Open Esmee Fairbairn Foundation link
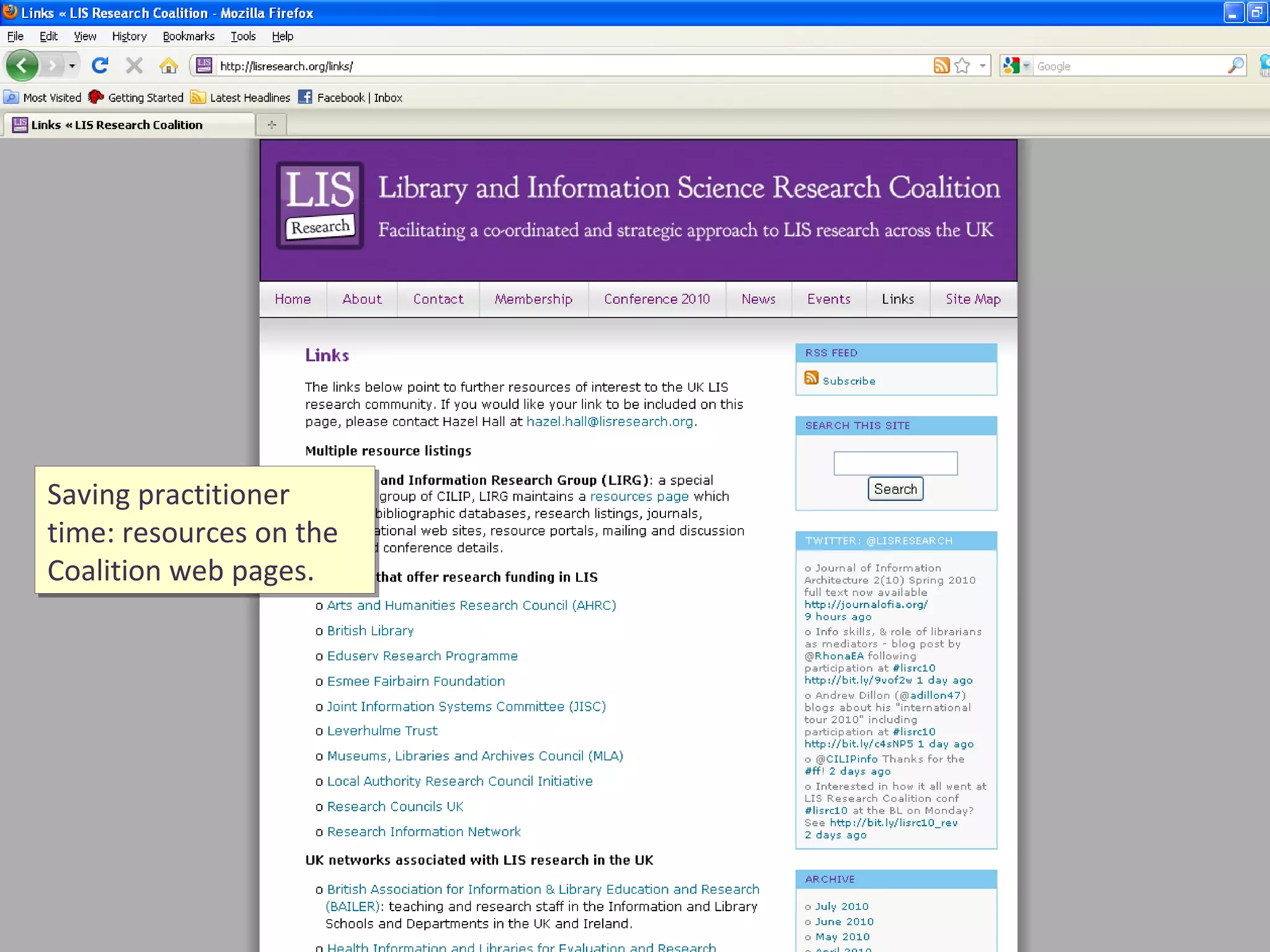 (x=416, y=681)
